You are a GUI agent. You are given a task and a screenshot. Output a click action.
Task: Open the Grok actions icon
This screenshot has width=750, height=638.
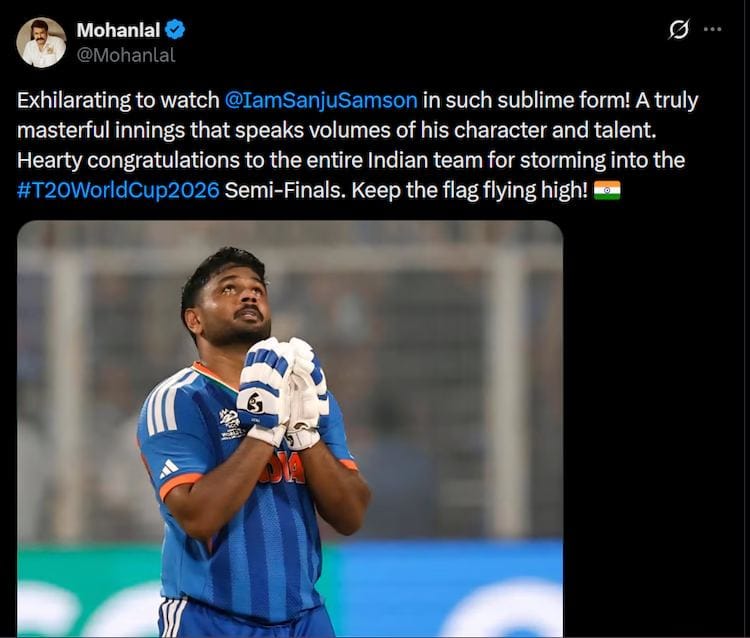(x=679, y=30)
